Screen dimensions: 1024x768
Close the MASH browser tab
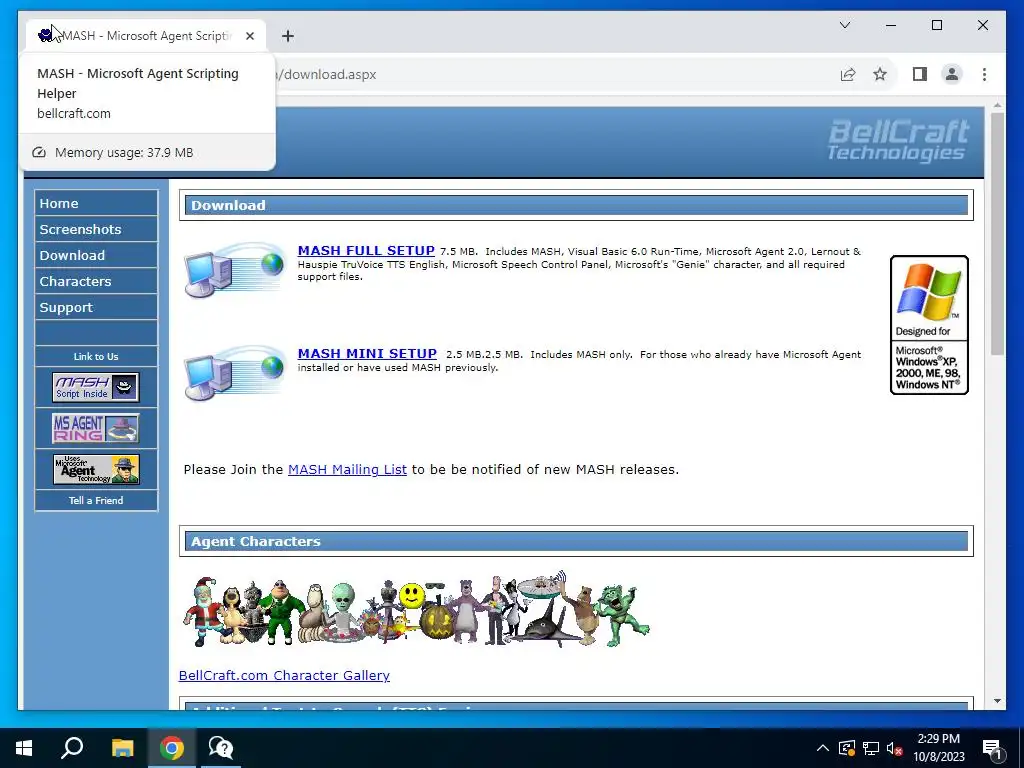click(250, 36)
